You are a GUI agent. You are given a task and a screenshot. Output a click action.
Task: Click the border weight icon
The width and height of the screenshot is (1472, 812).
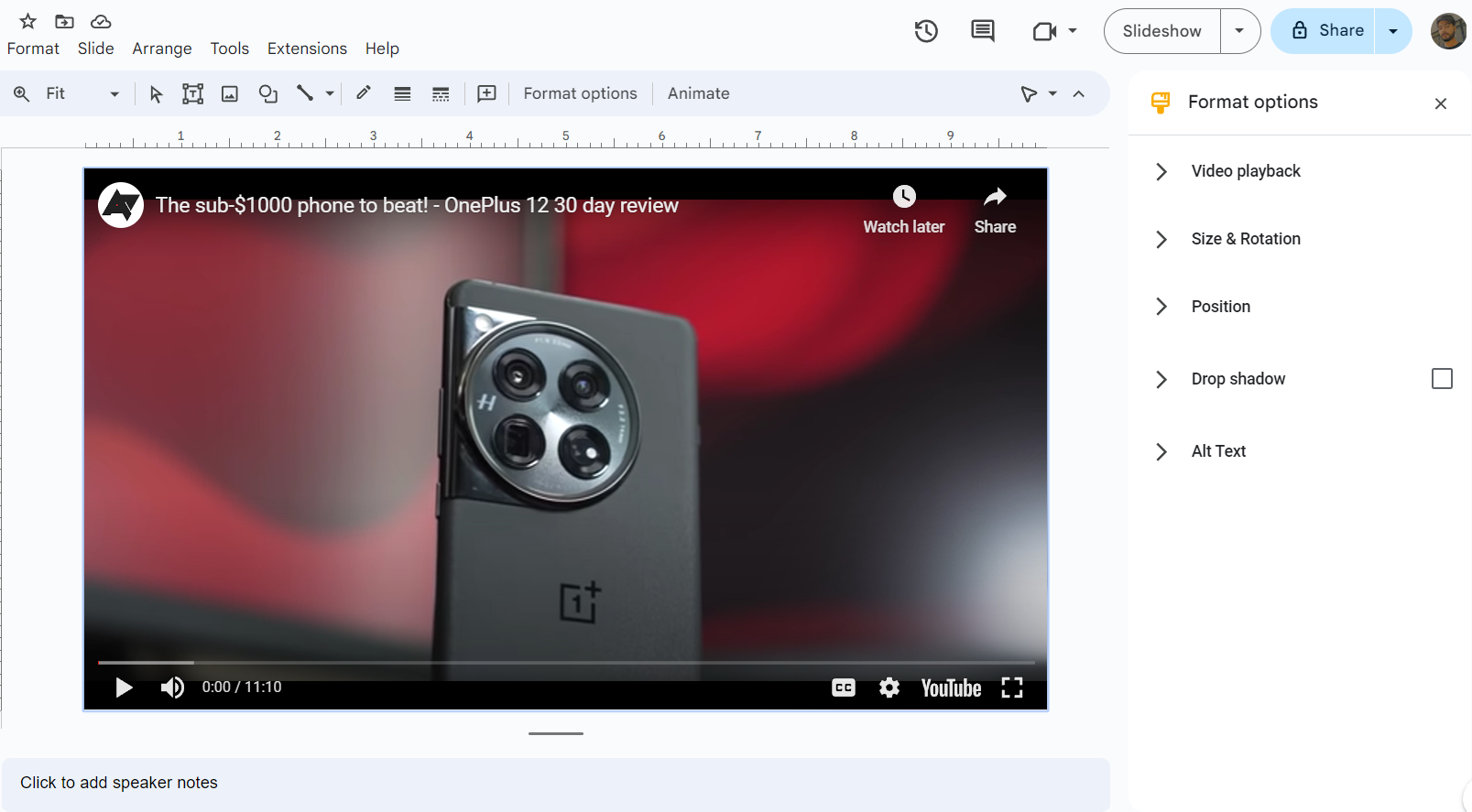402,93
